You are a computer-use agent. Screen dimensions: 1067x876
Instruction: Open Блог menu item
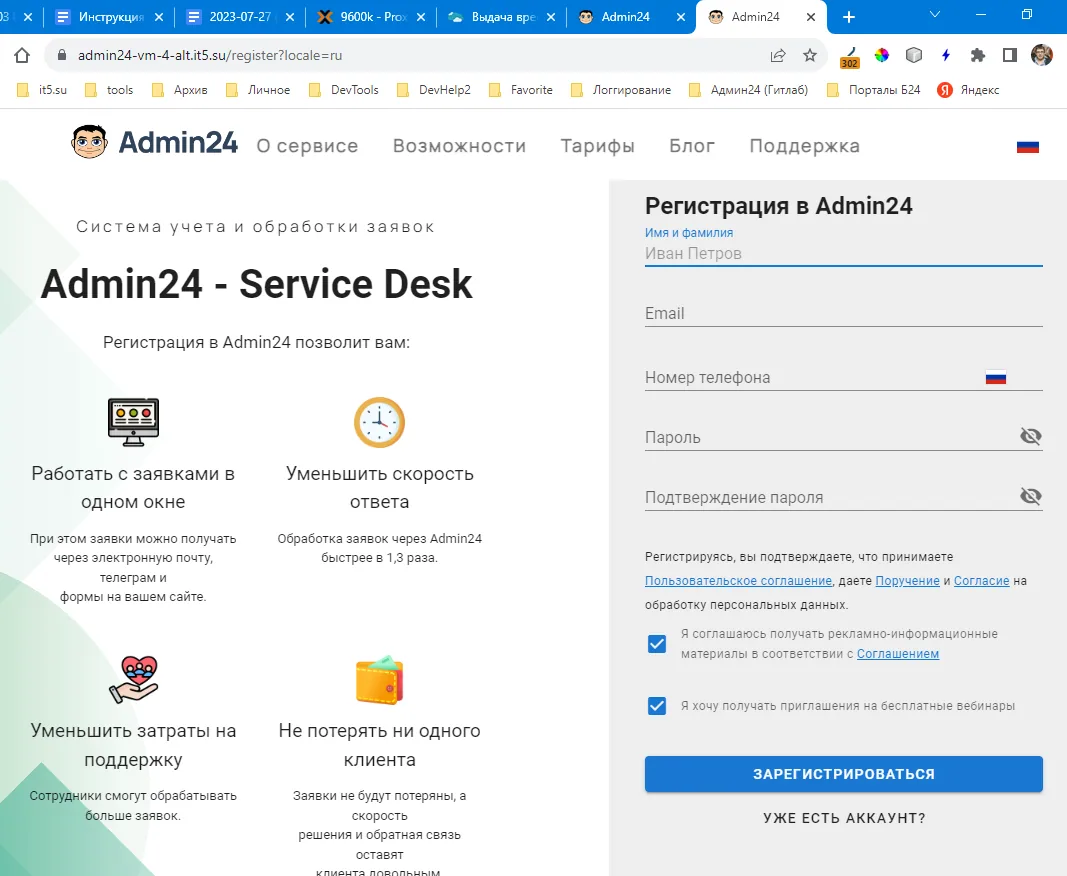click(x=692, y=146)
